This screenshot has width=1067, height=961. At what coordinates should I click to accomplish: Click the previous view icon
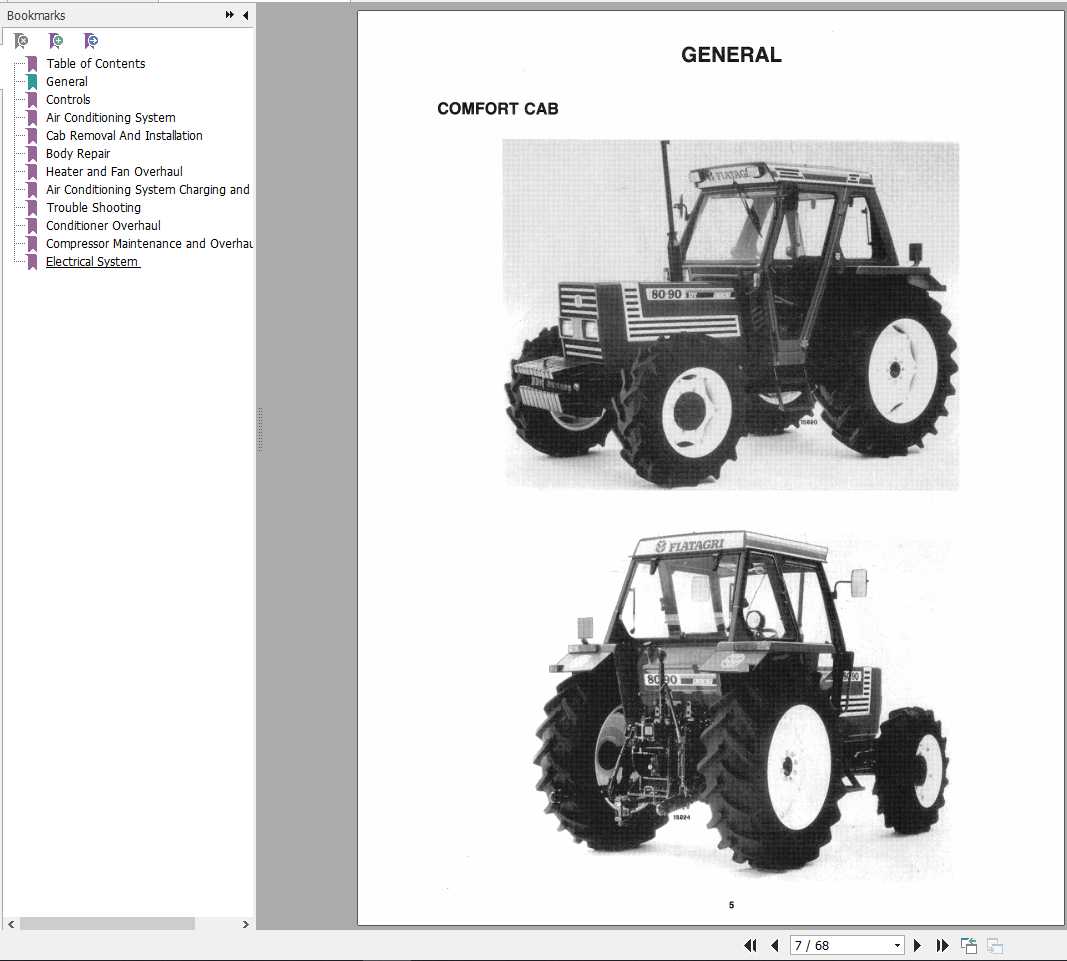pos(969,945)
